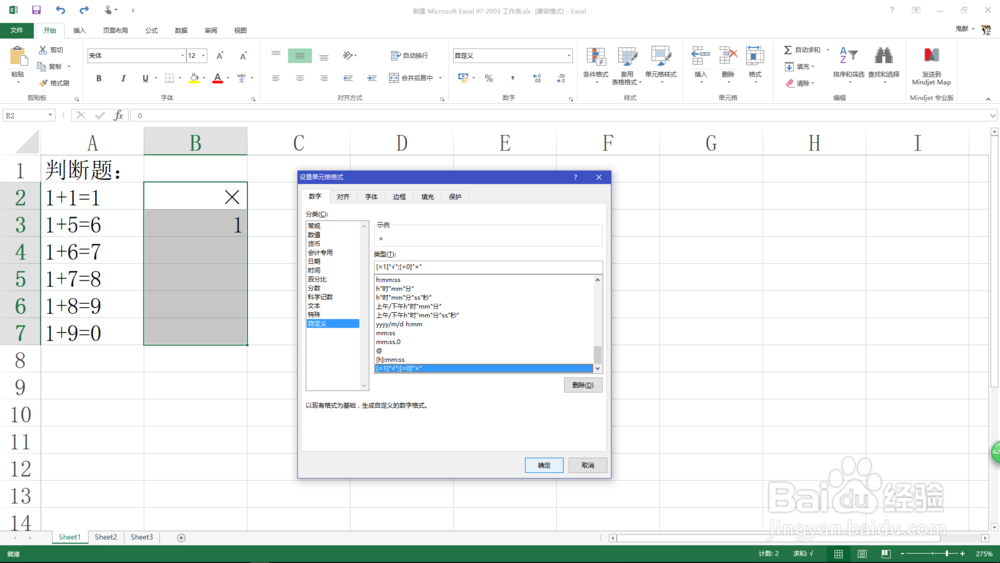Cancel dialog with 取消 button
Image resolution: width=1000 pixels, height=563 pixels.
pos(587,465)
